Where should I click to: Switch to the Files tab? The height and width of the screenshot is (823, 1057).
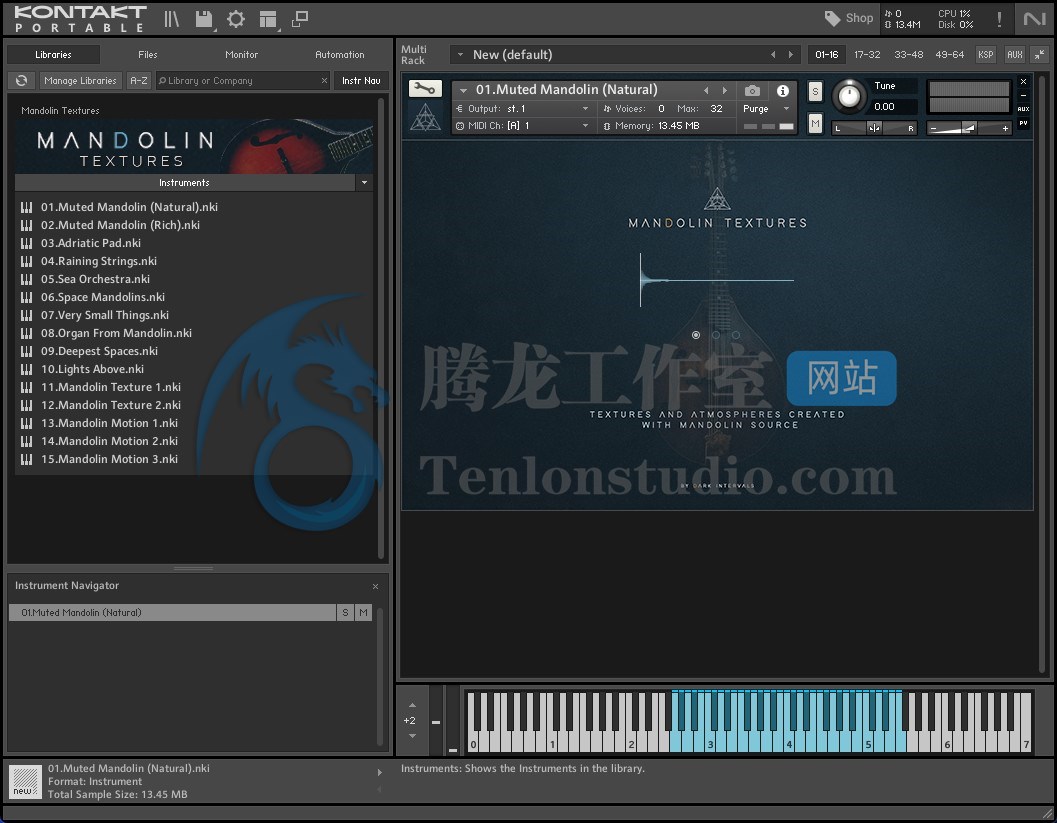point(148,55)
